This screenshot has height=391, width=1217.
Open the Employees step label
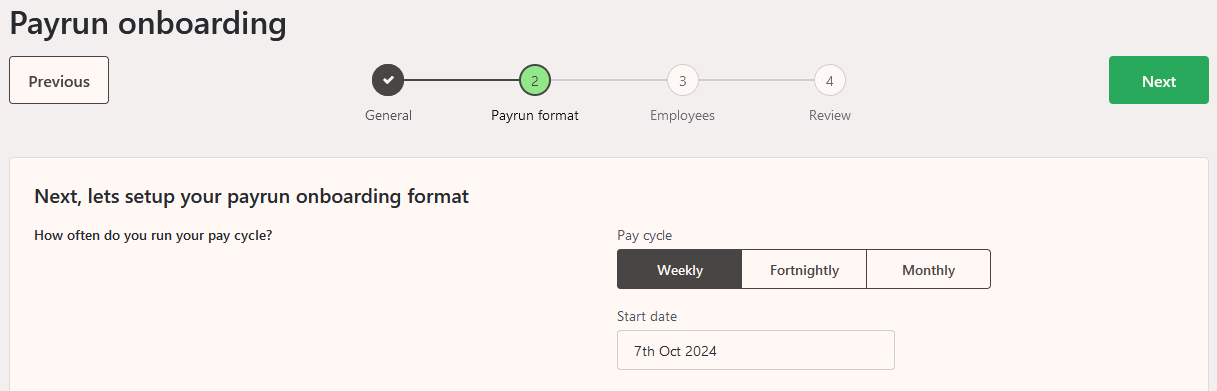click(x=682, y=115)
